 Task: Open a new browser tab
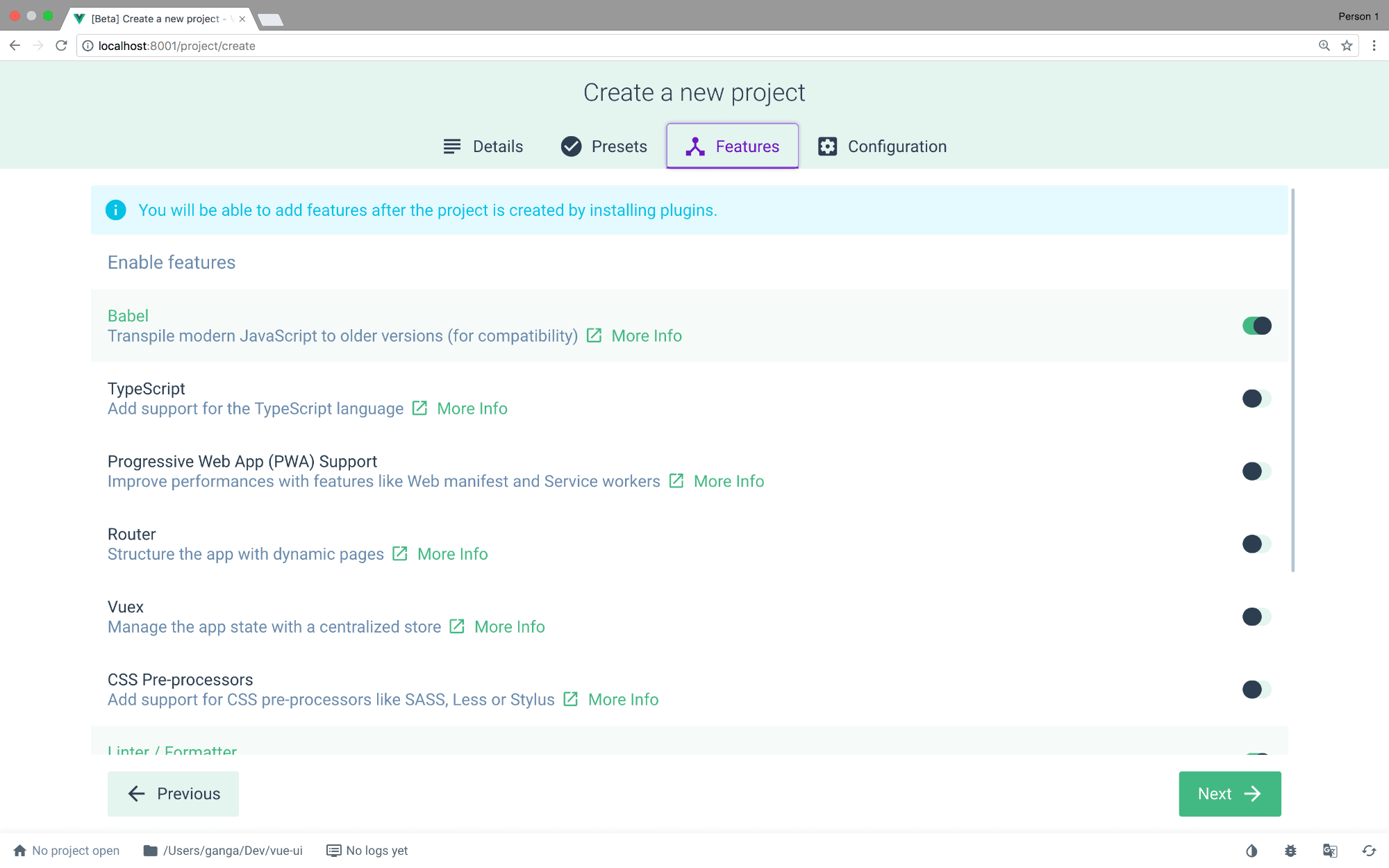click(270, 19)
